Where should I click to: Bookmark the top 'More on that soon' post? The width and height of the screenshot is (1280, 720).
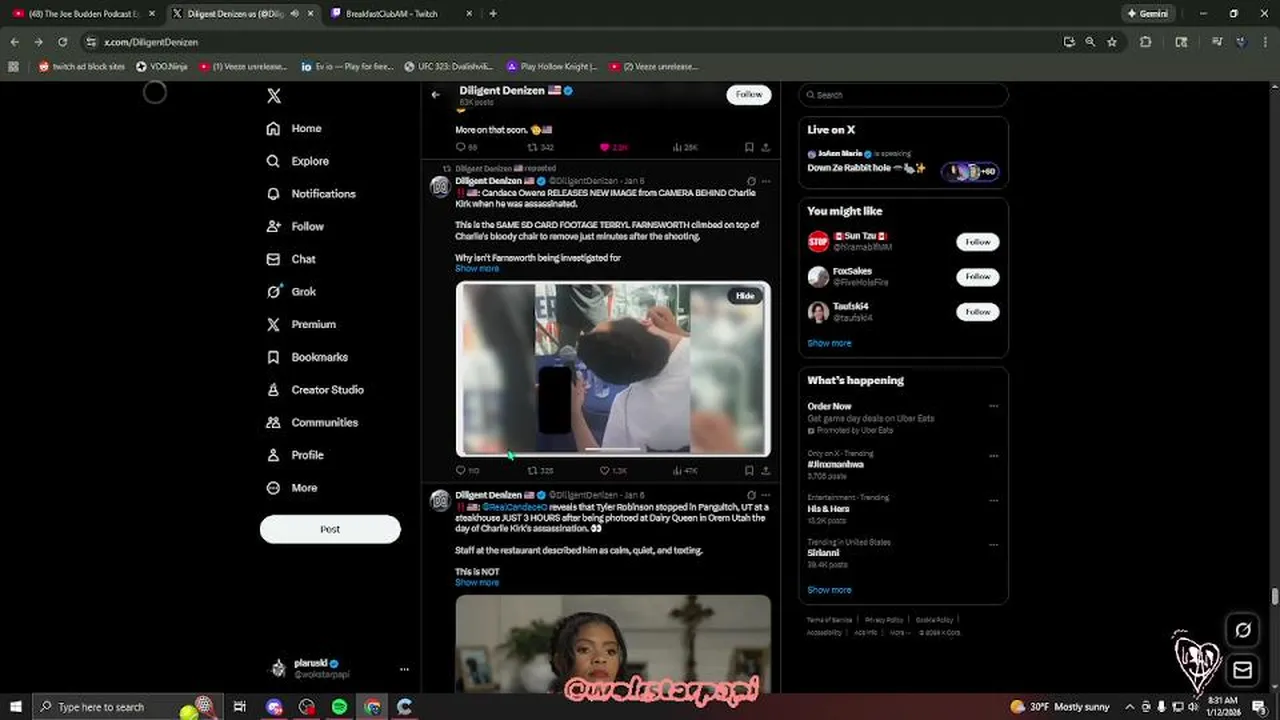(749, 147)
